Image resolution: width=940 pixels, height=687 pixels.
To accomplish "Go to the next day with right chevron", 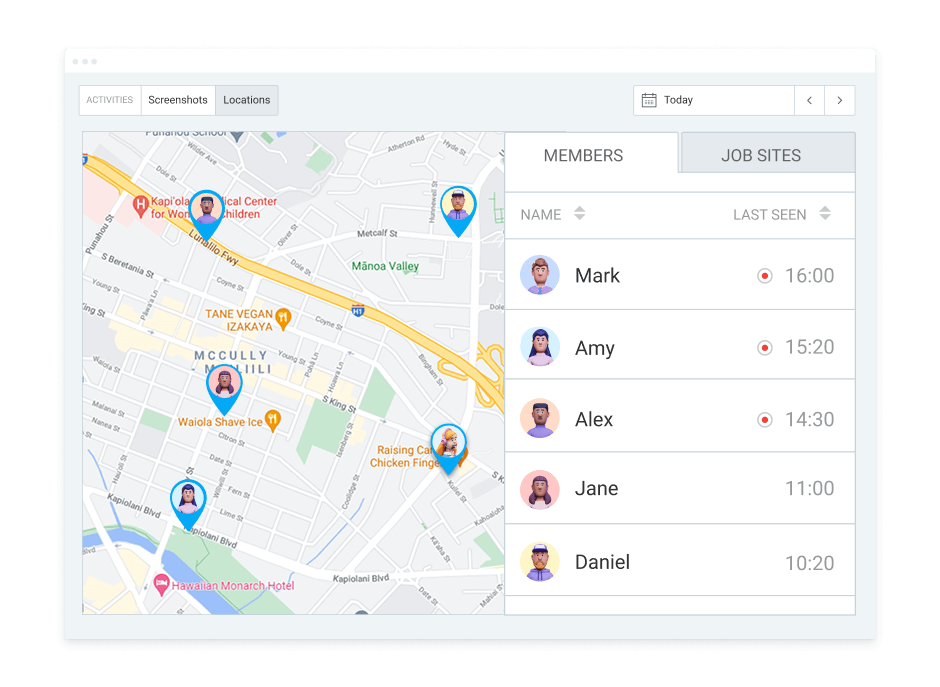I will pyautogui.click(x=840, y=100).
